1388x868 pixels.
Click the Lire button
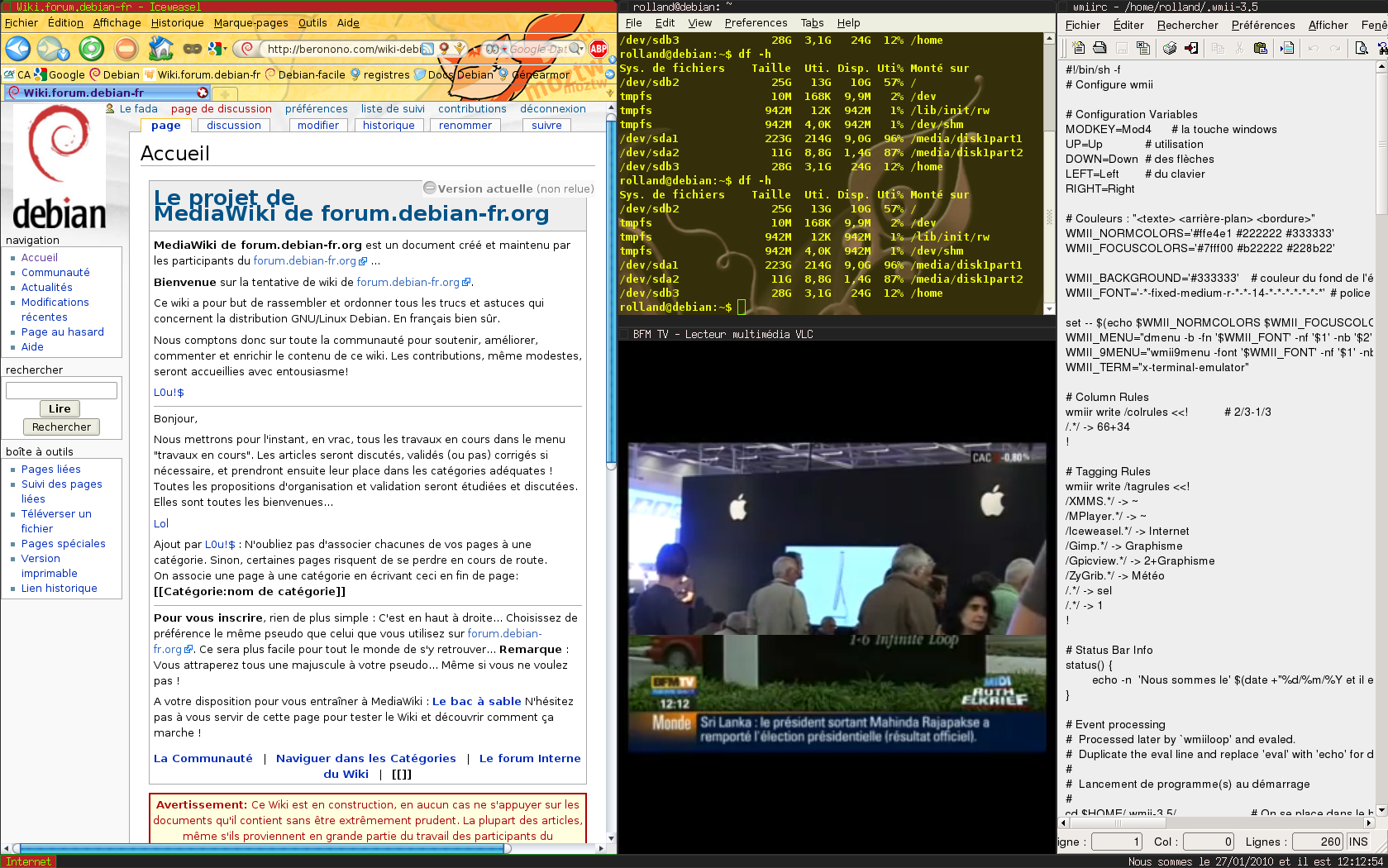(x=60, y=408)
